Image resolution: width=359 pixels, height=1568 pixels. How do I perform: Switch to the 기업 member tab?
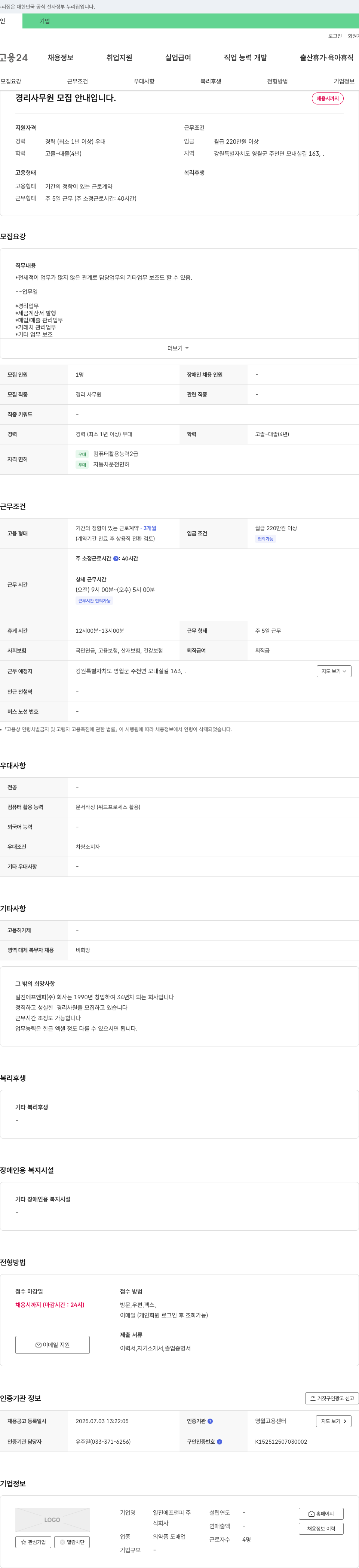click(x=45, y=21)
